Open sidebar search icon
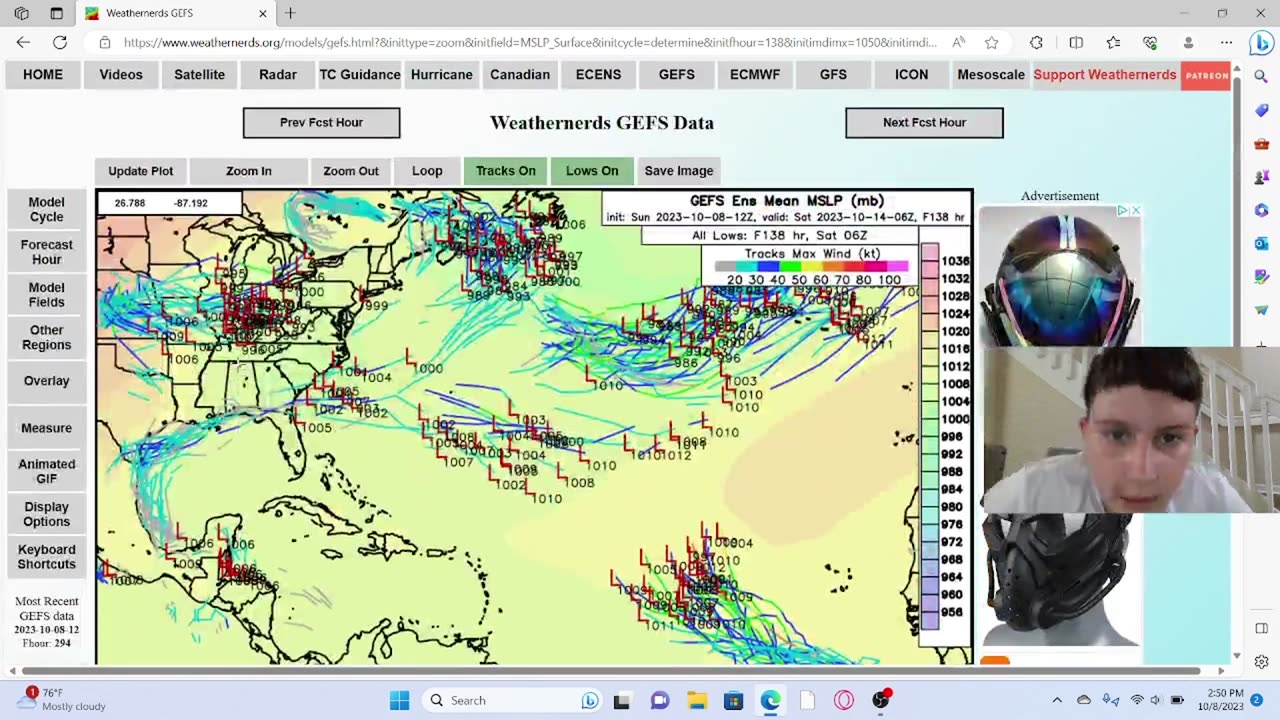 1261,76
